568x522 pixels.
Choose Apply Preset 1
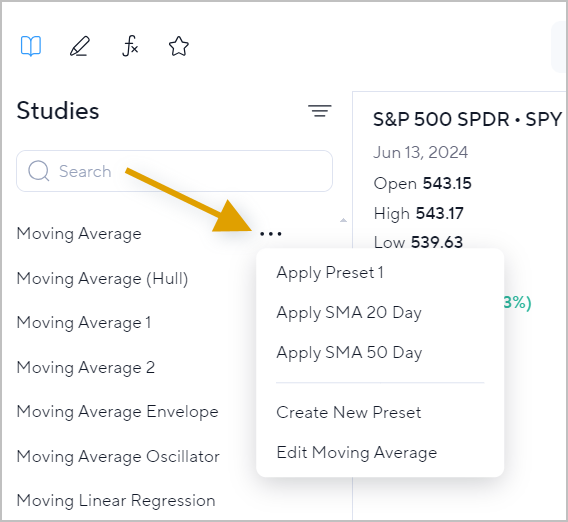(x=330, y=273)
